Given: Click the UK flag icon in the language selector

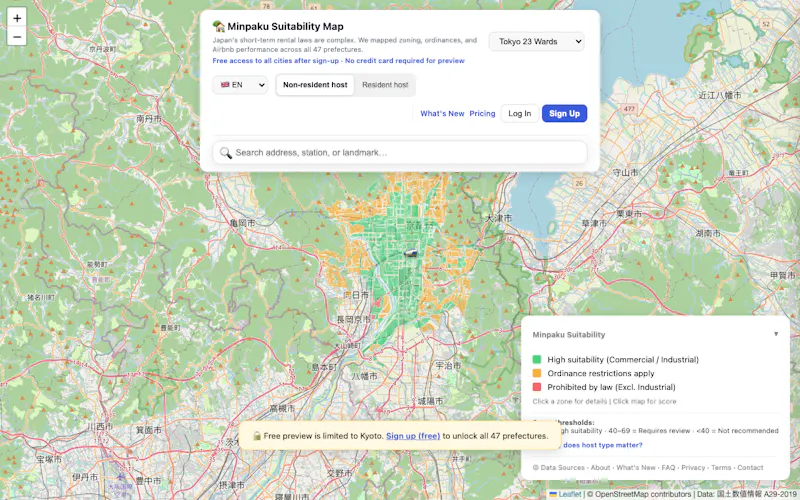Looking at the screenshot, I should [225, 85].
